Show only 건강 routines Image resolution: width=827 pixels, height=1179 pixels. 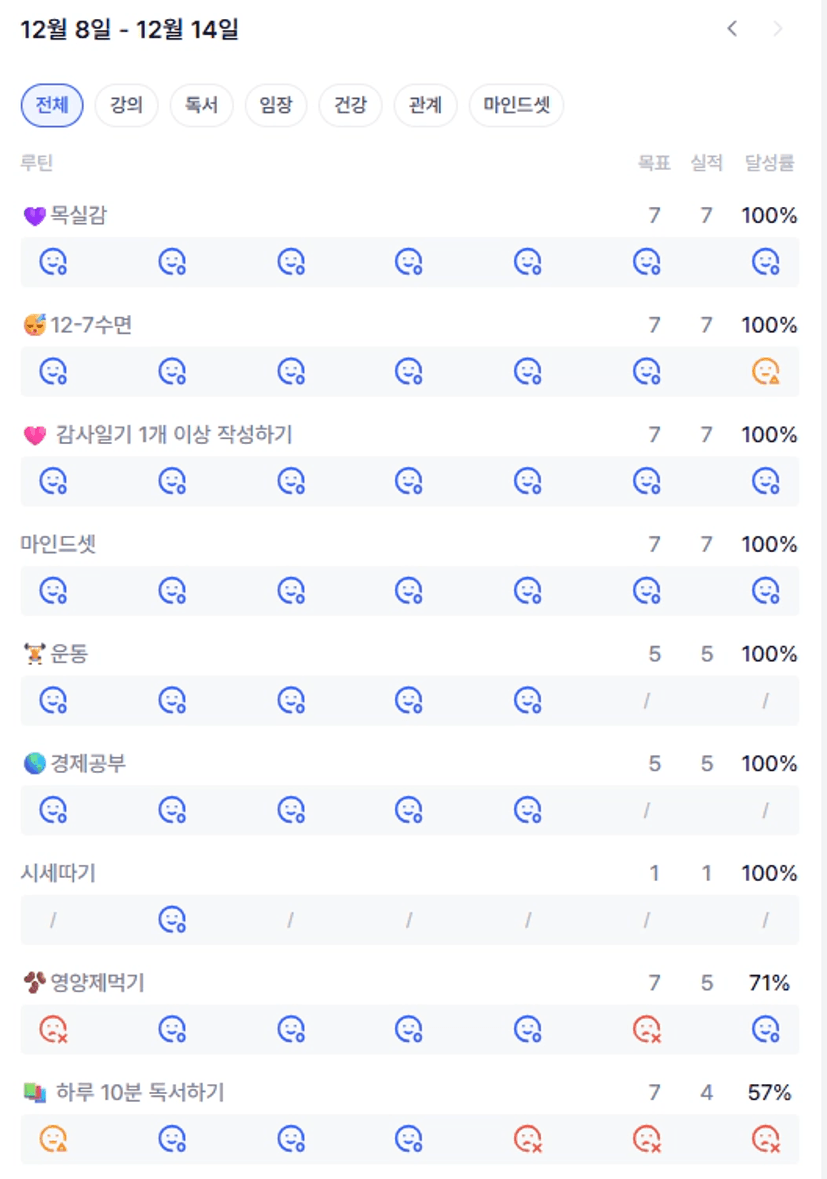pyautogui.click(x=350, y=105)
